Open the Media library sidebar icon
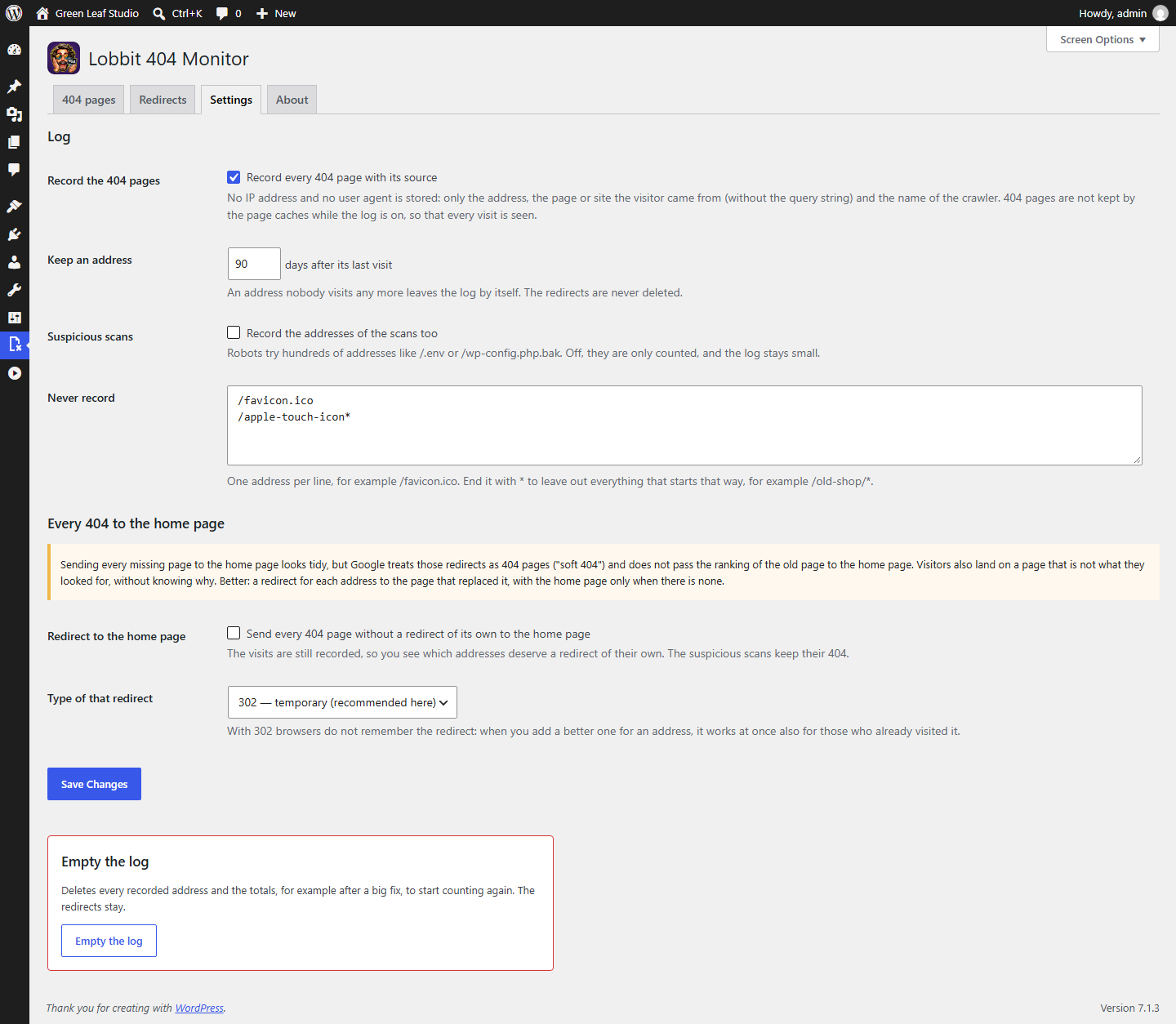Screen dimensions: 1176x1024 click(14, 114)
